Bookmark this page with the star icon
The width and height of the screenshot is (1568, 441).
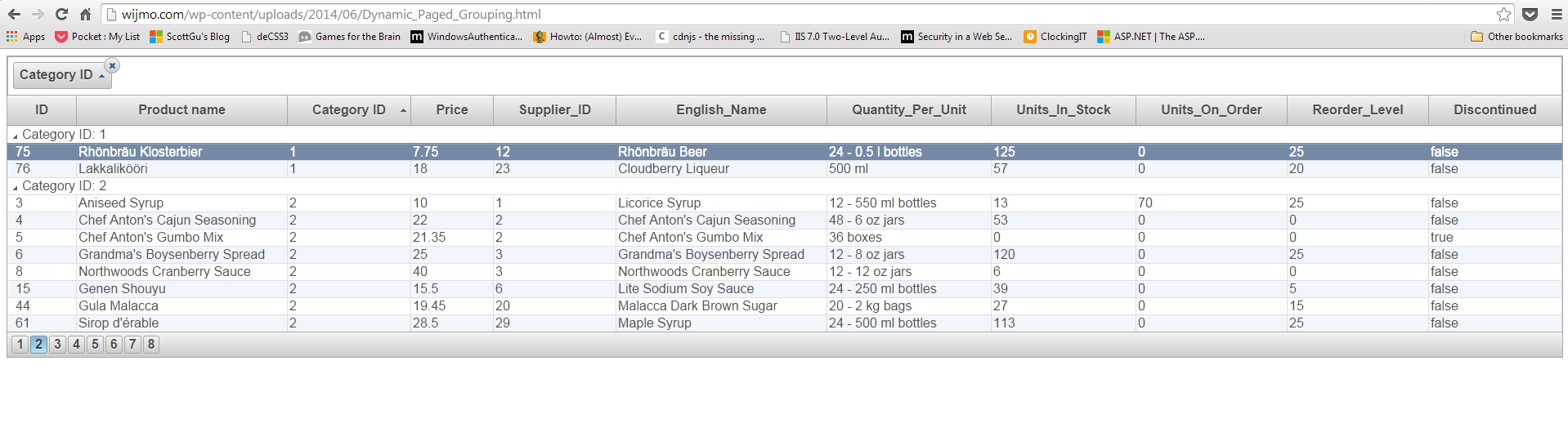pos(1503,15)
